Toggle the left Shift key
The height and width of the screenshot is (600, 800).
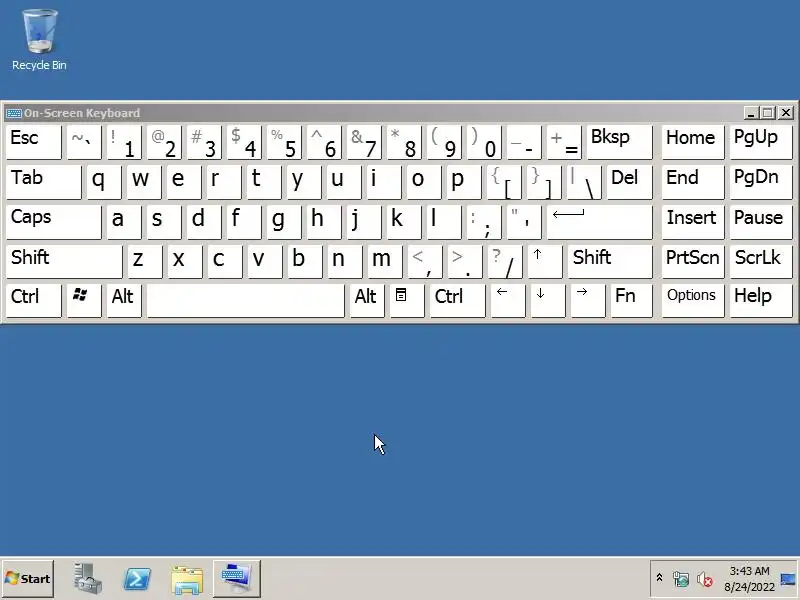coord(64,261)
